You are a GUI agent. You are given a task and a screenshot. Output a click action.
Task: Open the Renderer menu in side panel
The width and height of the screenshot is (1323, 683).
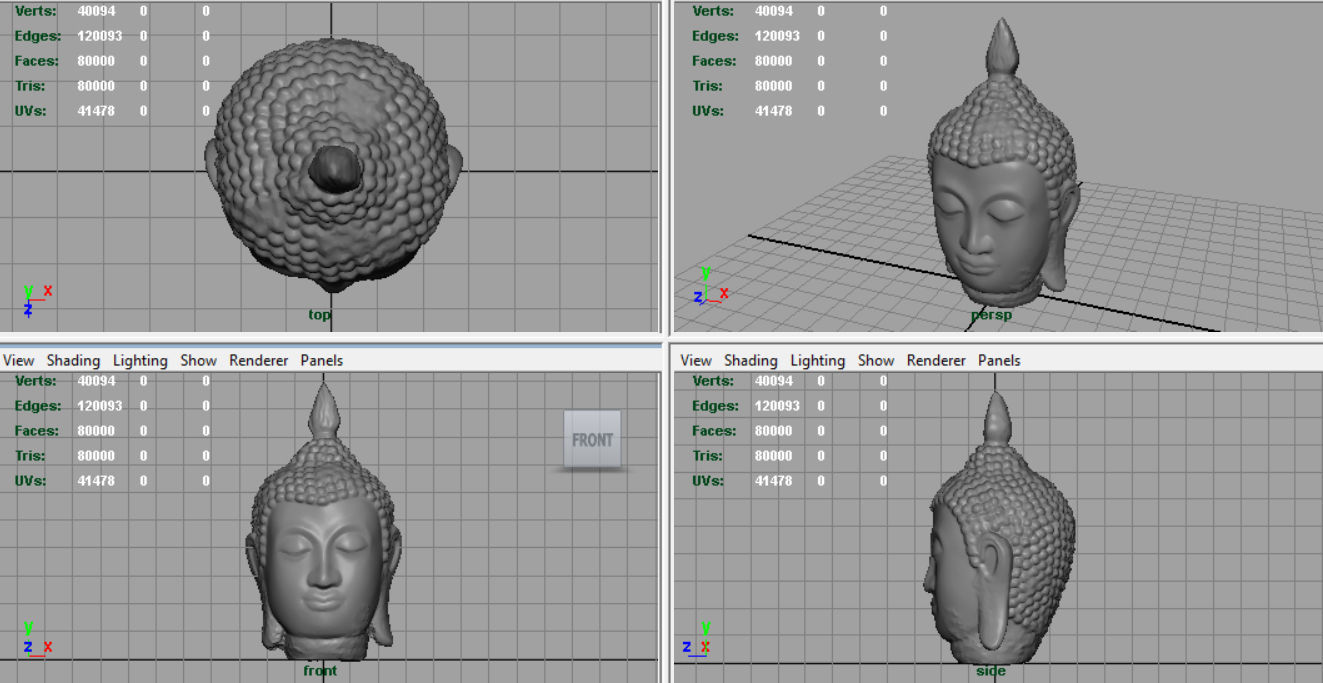coord(936,360)
